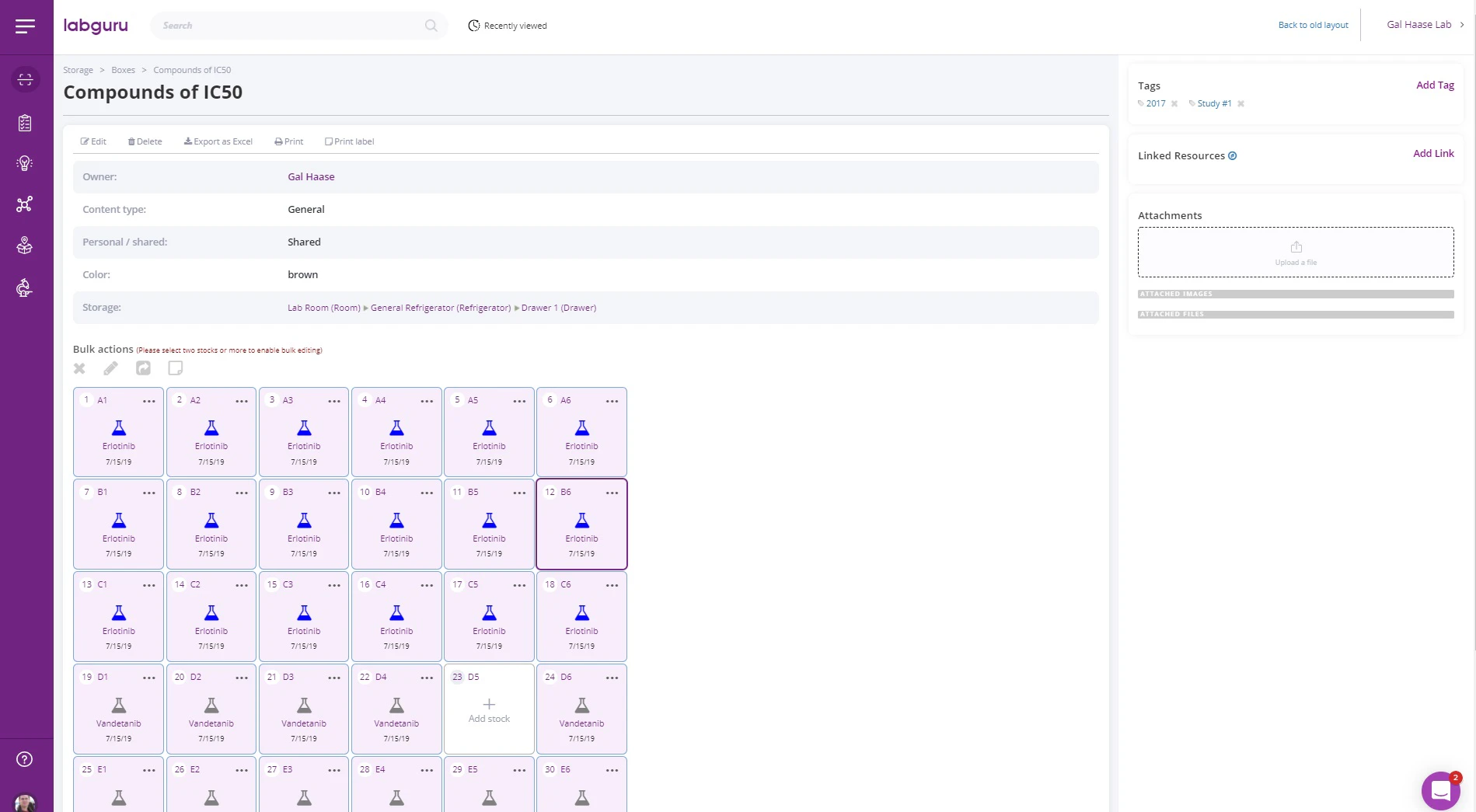Screen dimensions: 1476x812
Task: Open the search magnifier icon
Action: [x=431, y=26]
